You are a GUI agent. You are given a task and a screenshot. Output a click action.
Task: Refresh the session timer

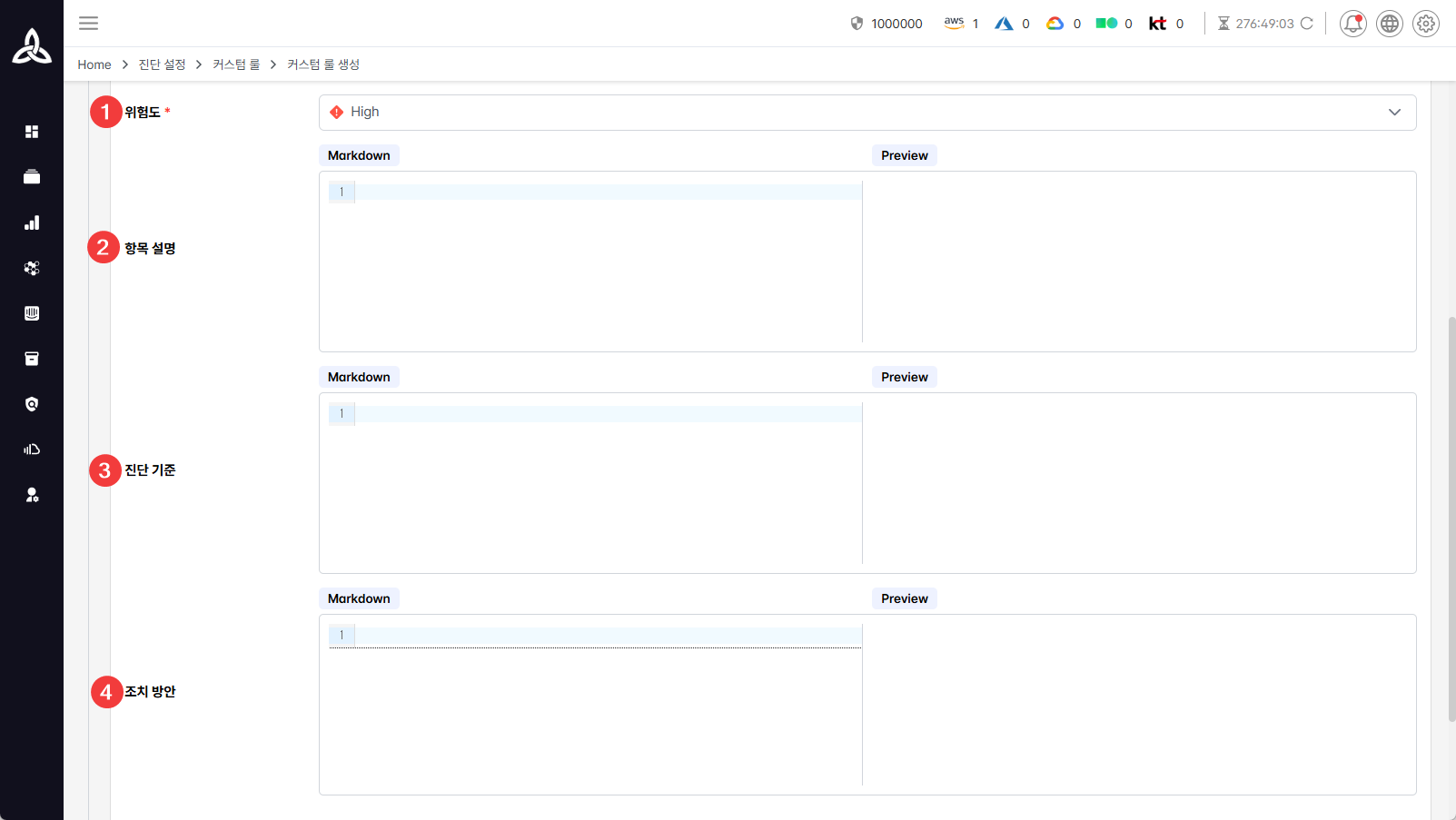pos(1307,24)
